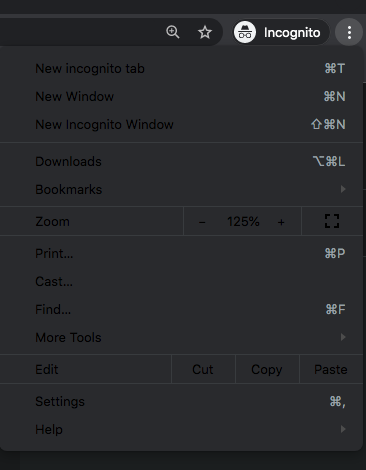Screen dimensions: 366x470
Task: Close the three-dot Chrome menu button
Action: (x=349, y=32)
